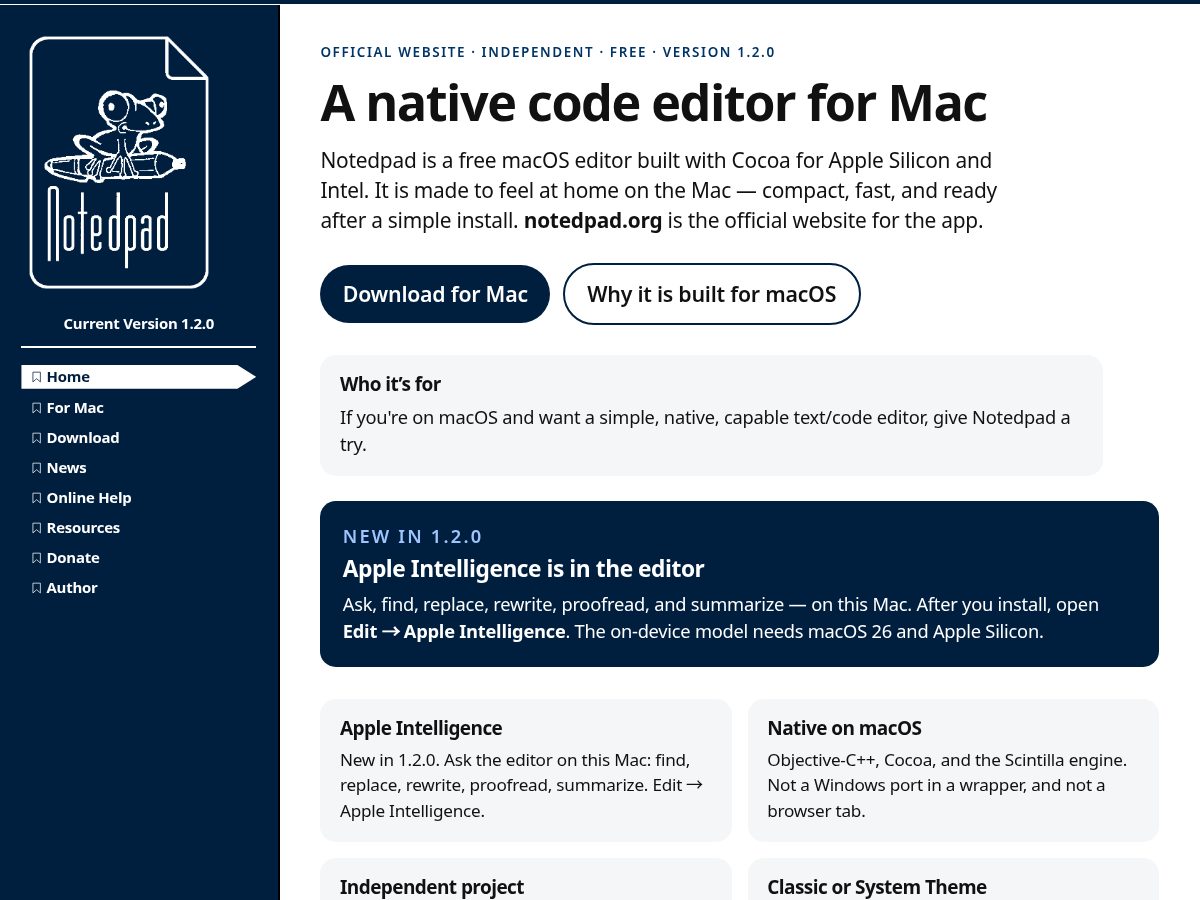Click the Independent project card heading
1200x900 pixels.
[x=432, y=887]
